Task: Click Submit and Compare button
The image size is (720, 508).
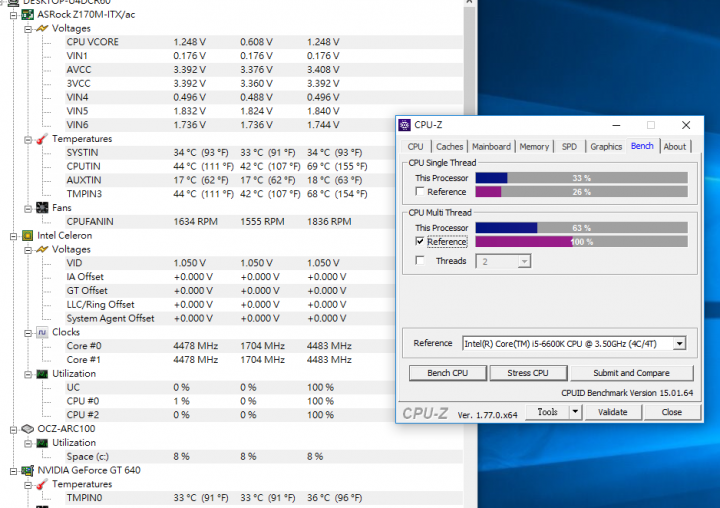Action: point(631,373)
